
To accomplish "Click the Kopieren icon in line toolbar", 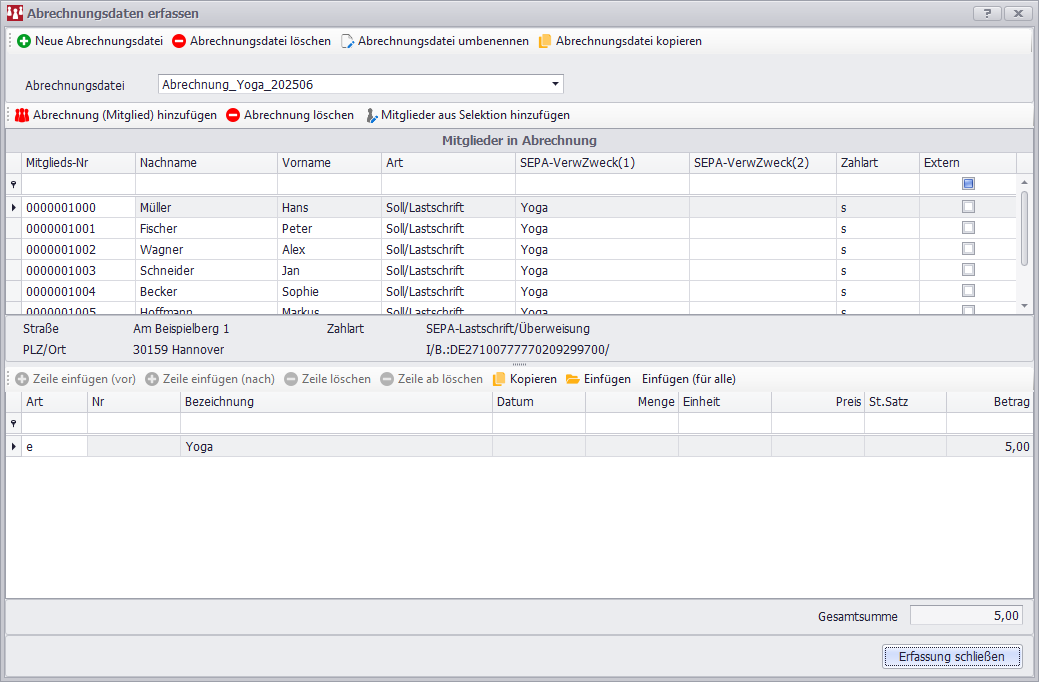I will (499, 379).
